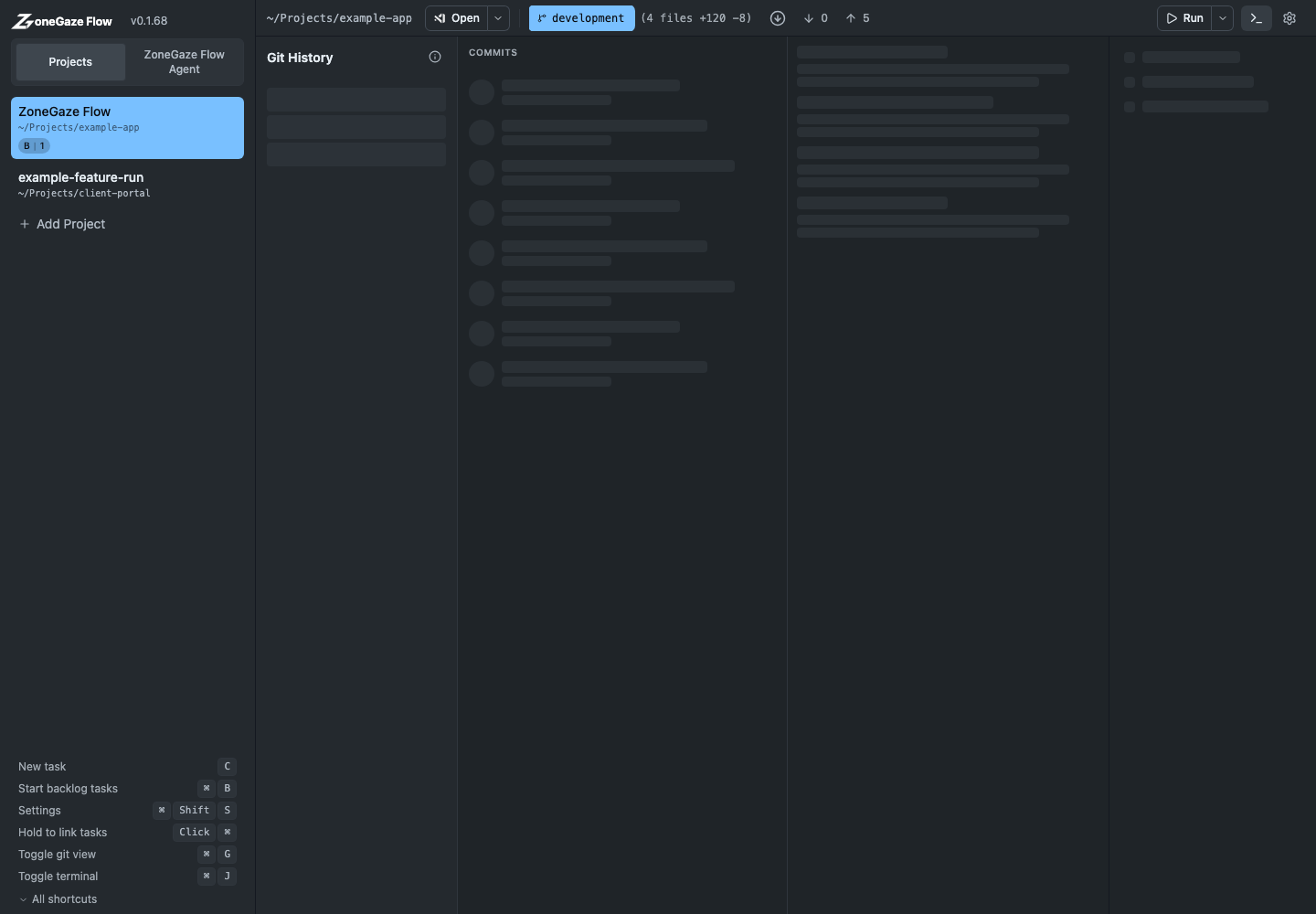Collapse the All shortcuts section
Viewport: 1316px width, 914px height.
(x=58, y=899)
